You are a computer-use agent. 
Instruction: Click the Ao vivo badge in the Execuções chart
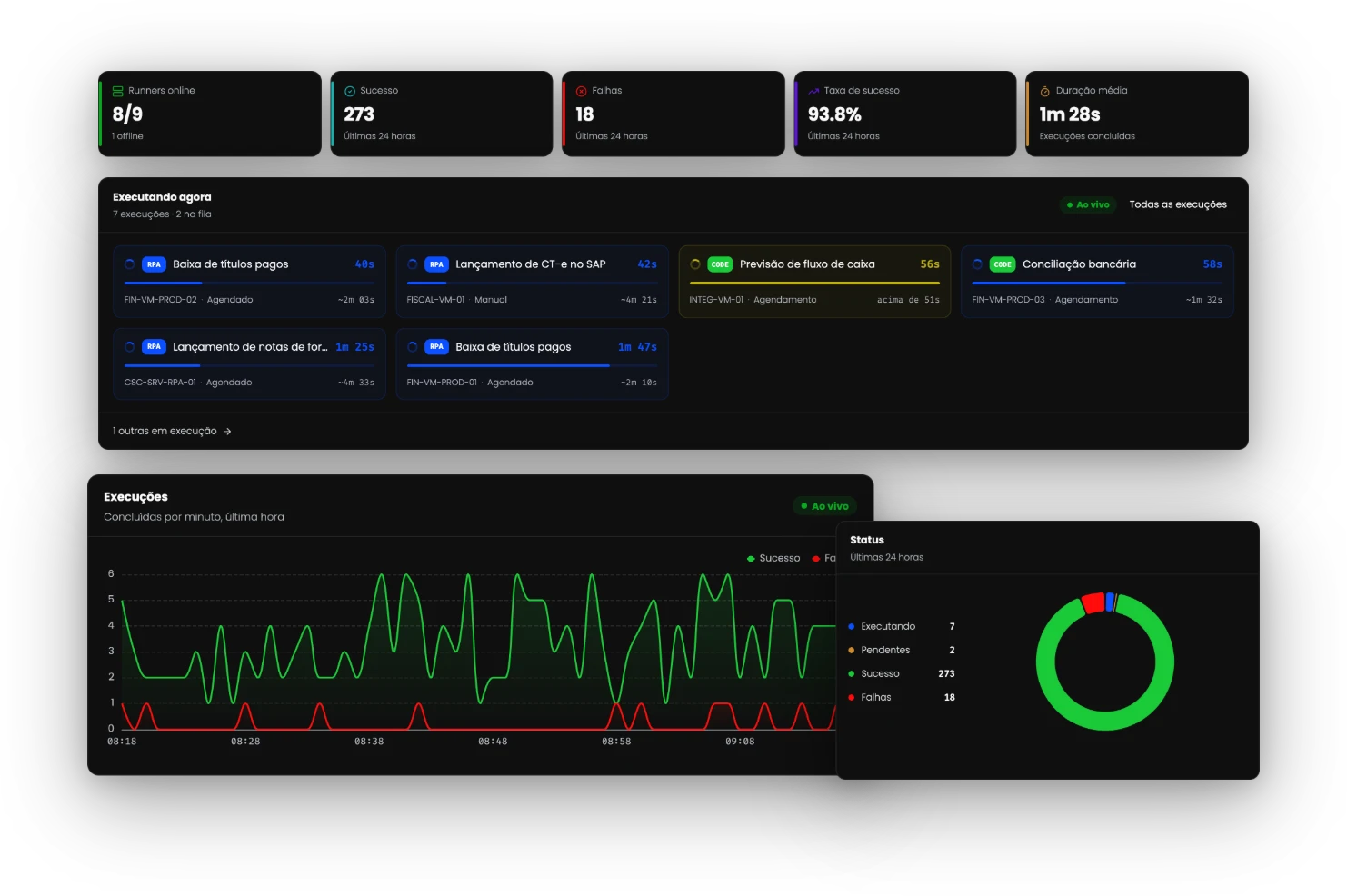tap(824, 506)
